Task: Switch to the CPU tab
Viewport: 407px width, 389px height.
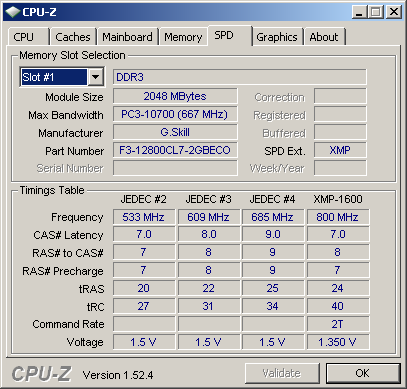Action: pos(28,36)
